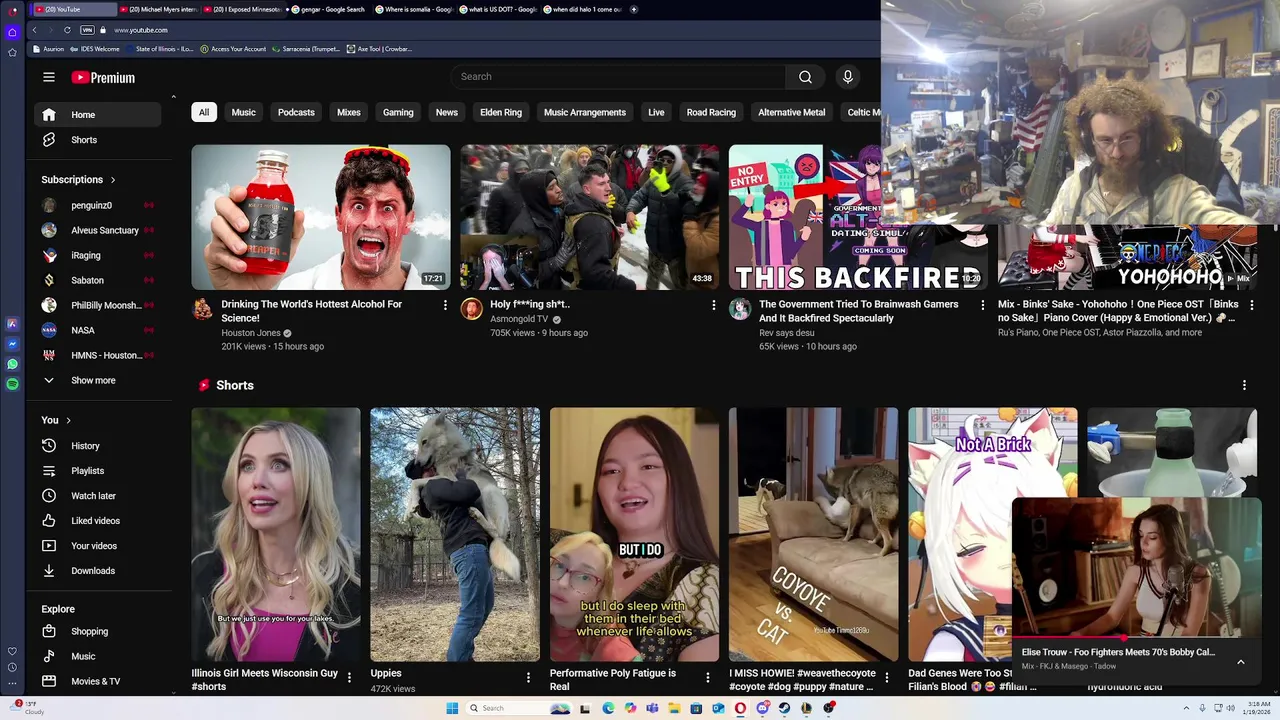Show more subscriptions
The width and height of the screenshot is (1280, 720).
[x=98, y=380]
